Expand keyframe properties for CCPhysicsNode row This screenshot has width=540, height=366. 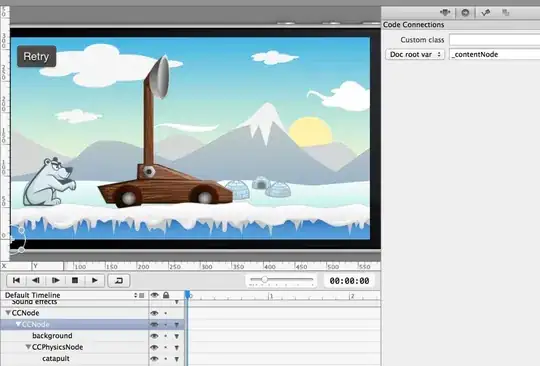coord(177,348)
